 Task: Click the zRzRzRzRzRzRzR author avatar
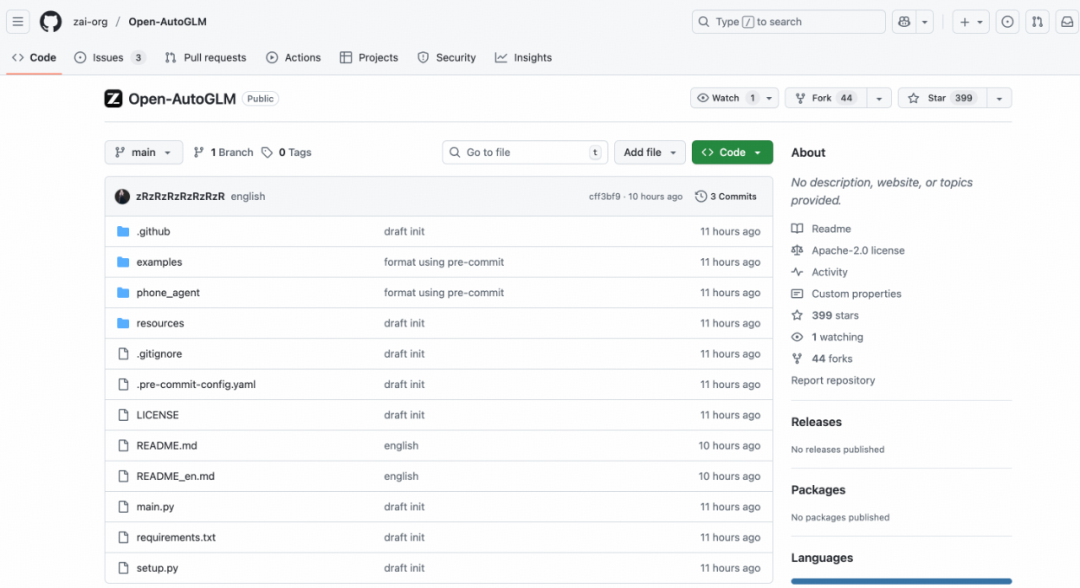click(122, 197)
